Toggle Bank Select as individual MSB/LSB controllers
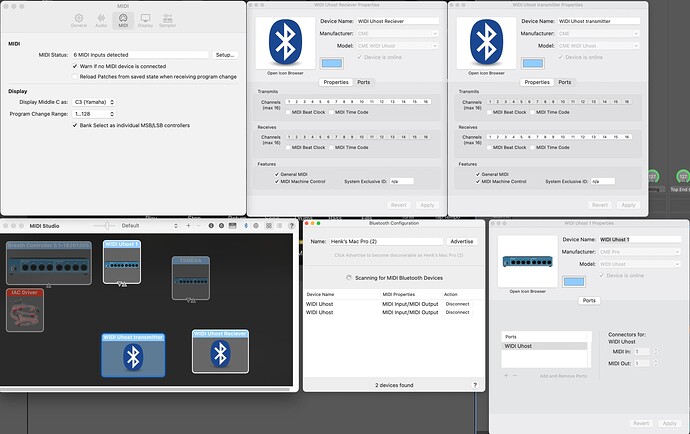The width and height of the screenshot is (690, 434). pyautogui.click(x=75, y=125)
